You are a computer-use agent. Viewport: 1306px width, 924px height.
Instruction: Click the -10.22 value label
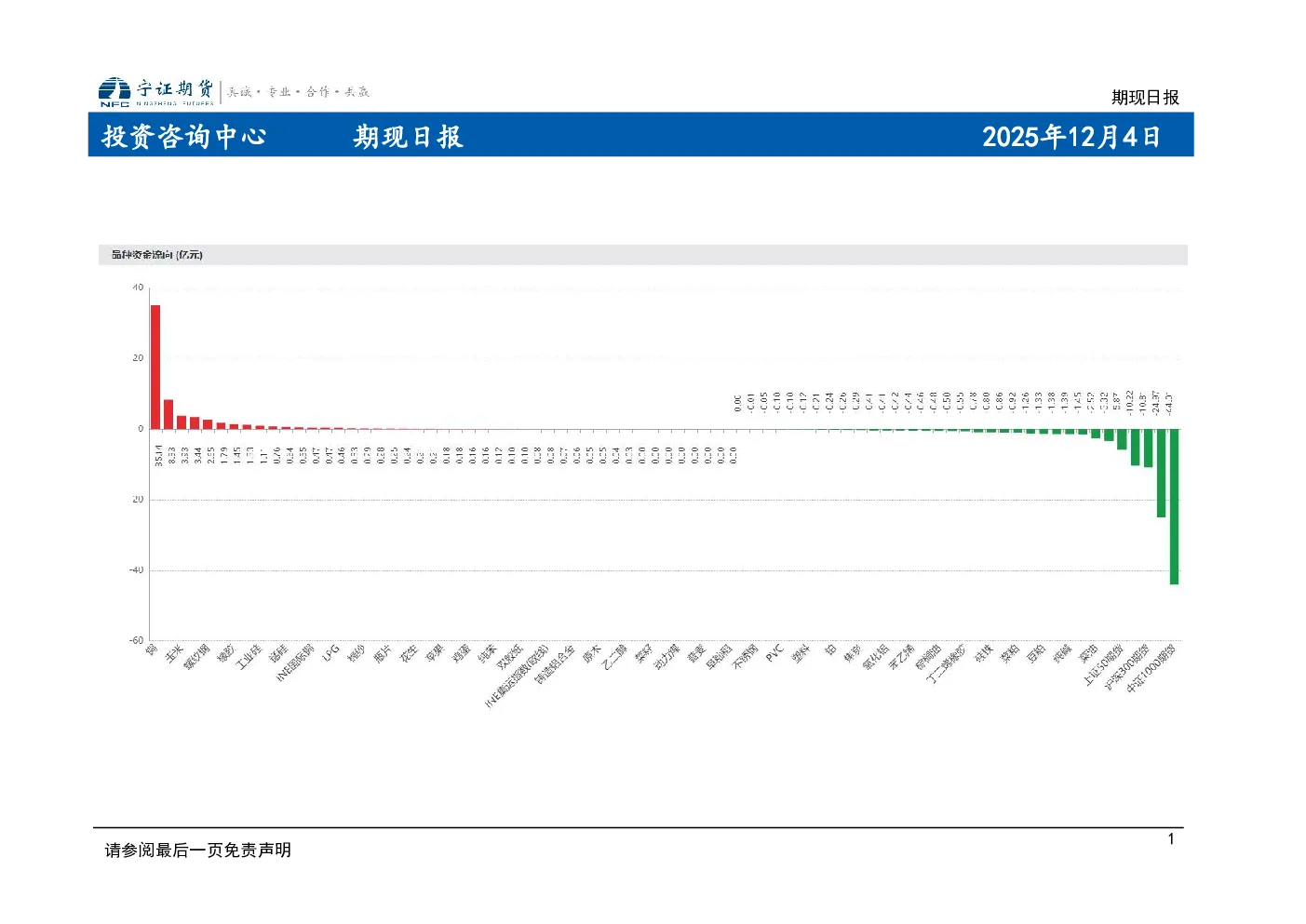coord(1129,401)
